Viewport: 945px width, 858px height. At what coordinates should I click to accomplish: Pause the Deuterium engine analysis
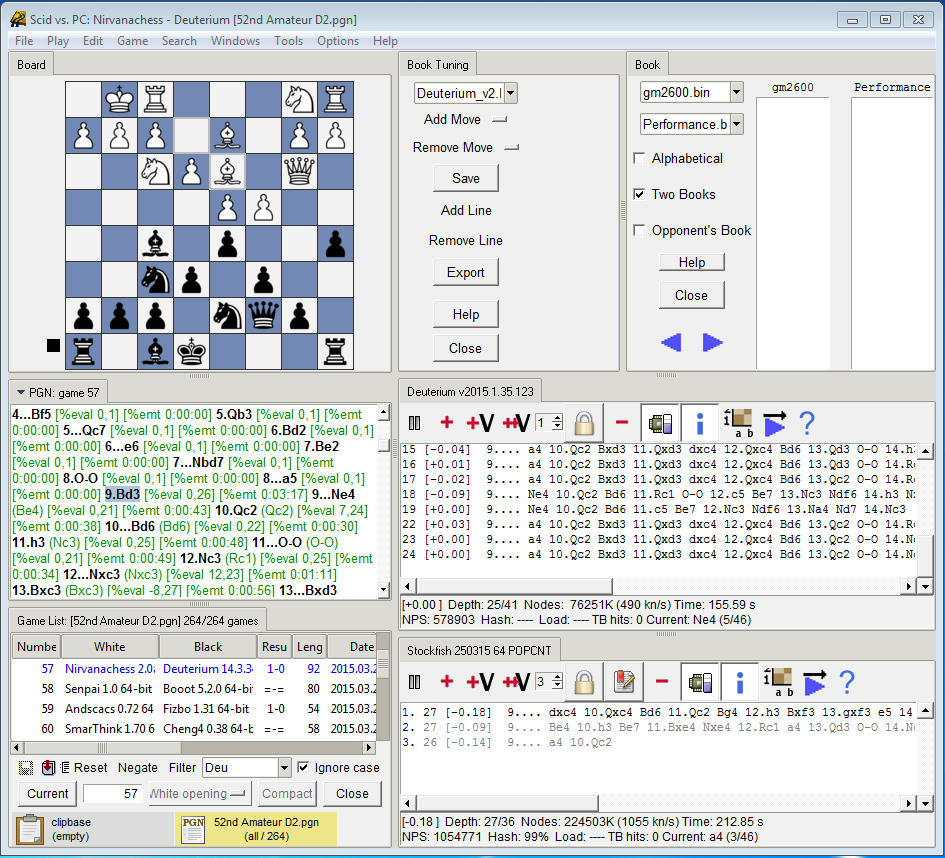pyautogui.click(x=415, y=423)
